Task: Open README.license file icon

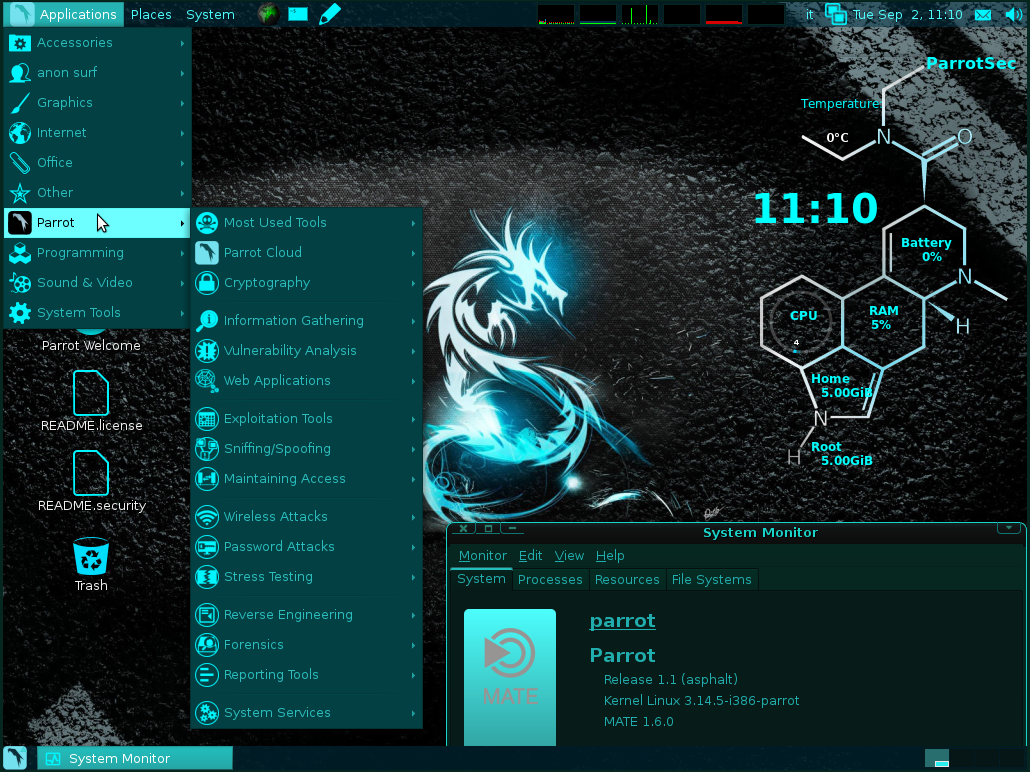Action: 91,393
